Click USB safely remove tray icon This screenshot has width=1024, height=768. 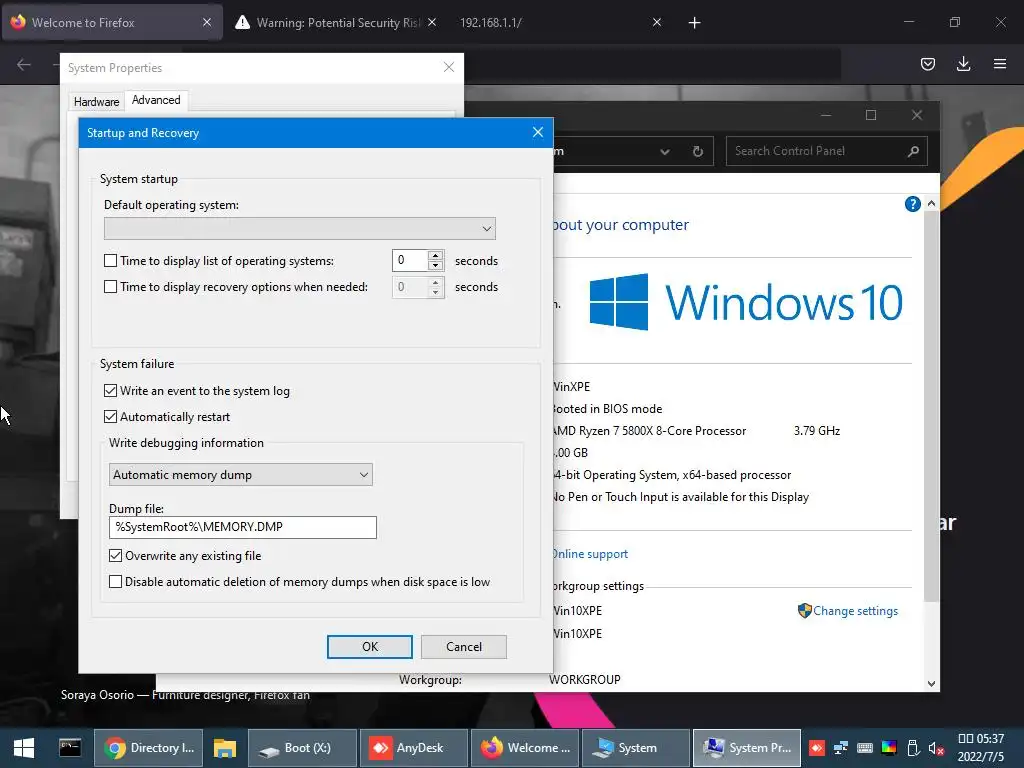click(x=913, y=748)
